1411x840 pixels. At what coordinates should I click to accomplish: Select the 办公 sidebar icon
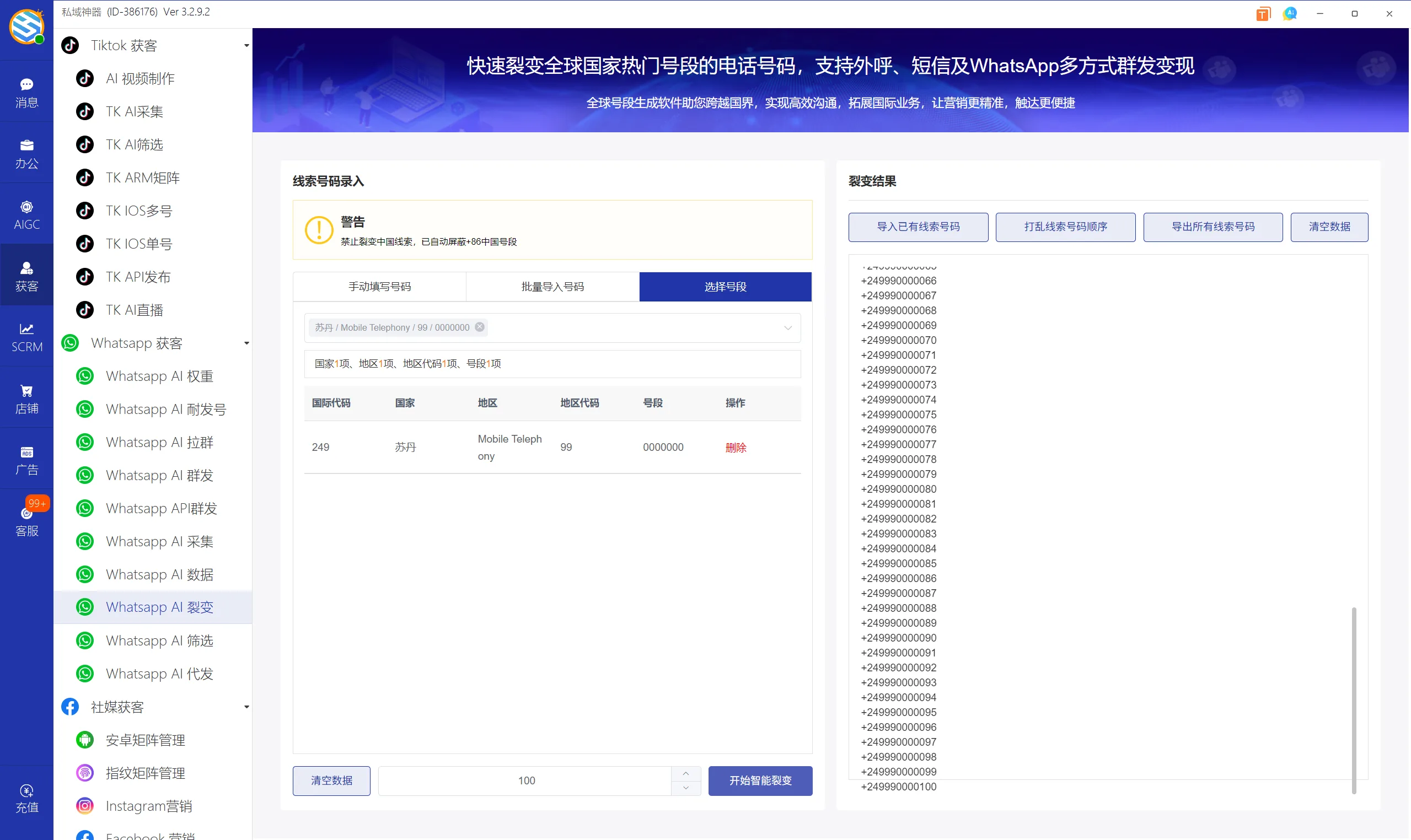26,153
